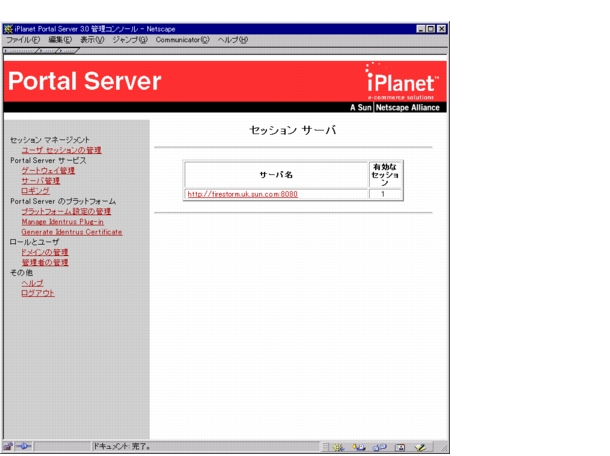The height and width of the screenshot is (456, 610).
Task: Open Newsgroups icon in component bar
Action: 379,447
